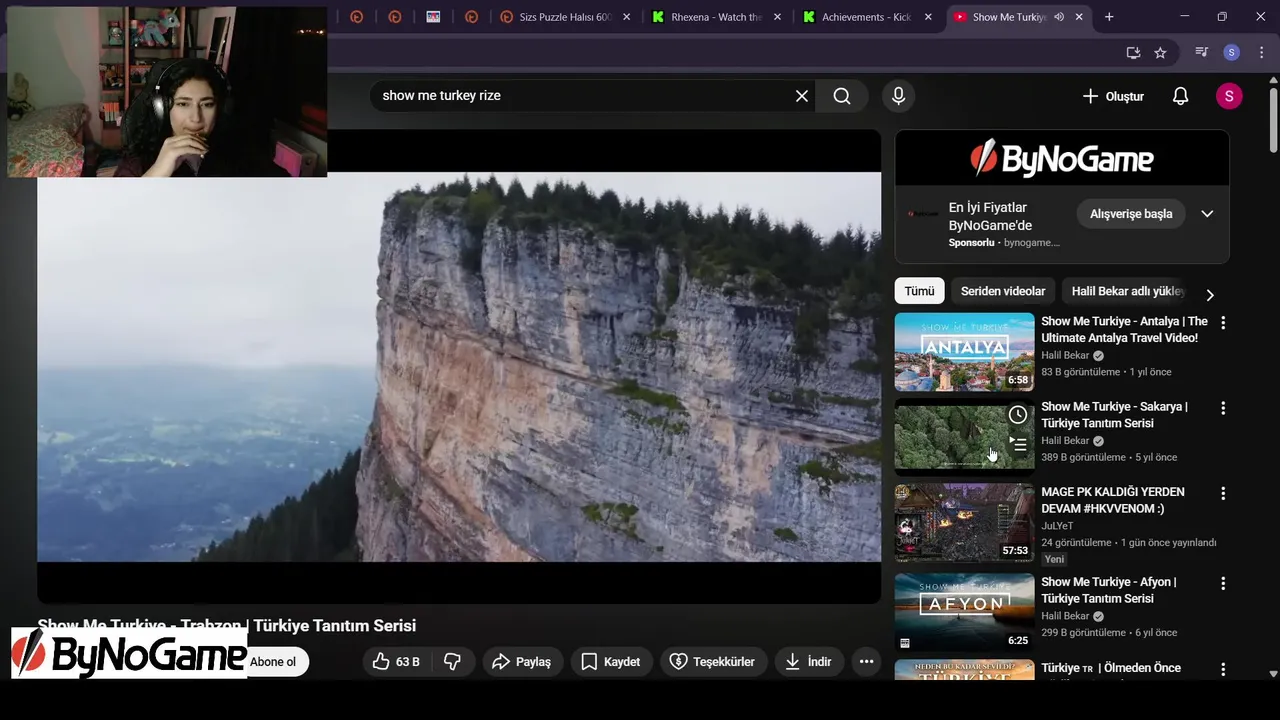Screen dimensions: 1280x720
Task: Close the Achievements - Kick tab
Action: click(928, 17)
